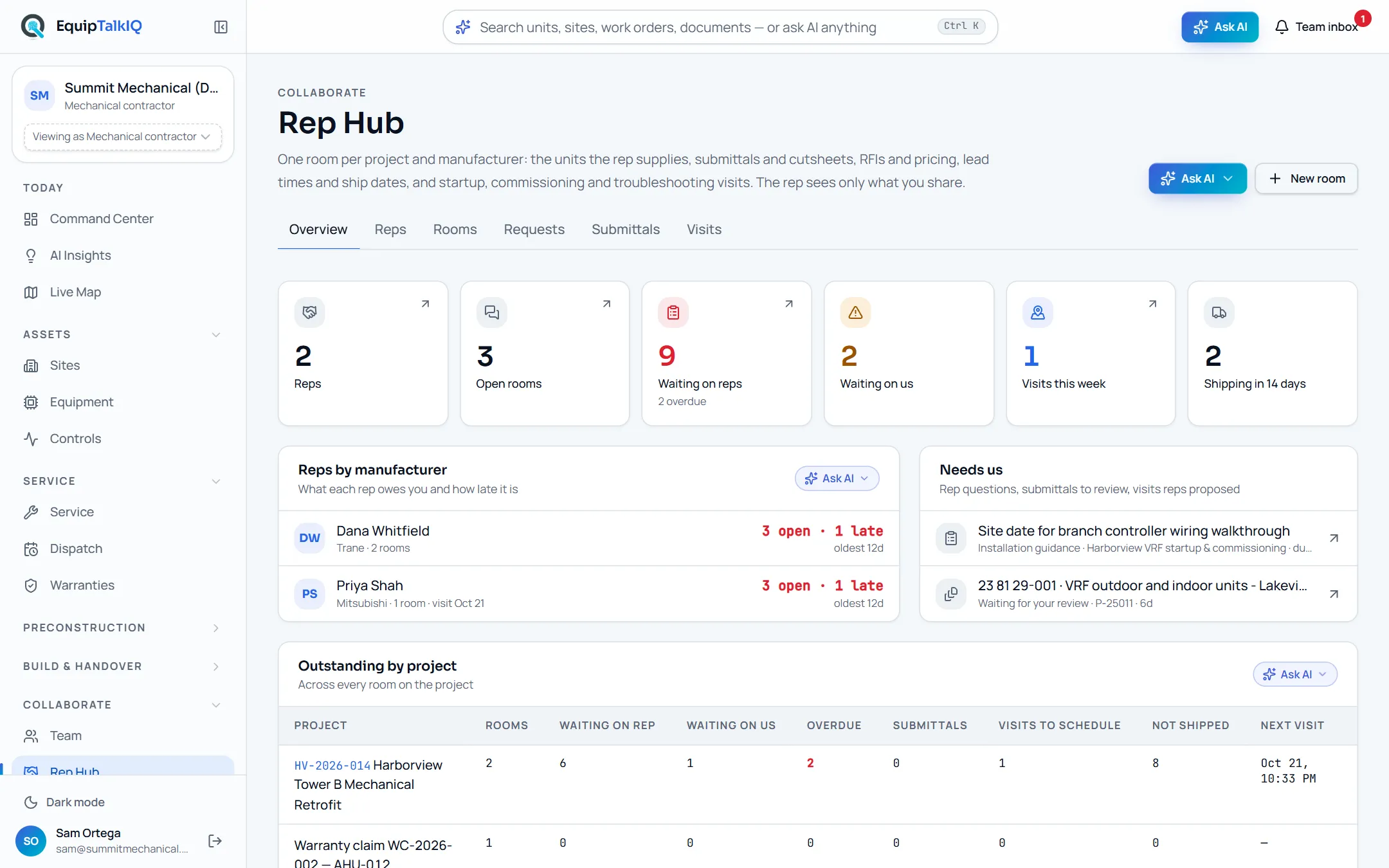Open Service in sidebar
1389x868 pixels.
click(123, 512)
